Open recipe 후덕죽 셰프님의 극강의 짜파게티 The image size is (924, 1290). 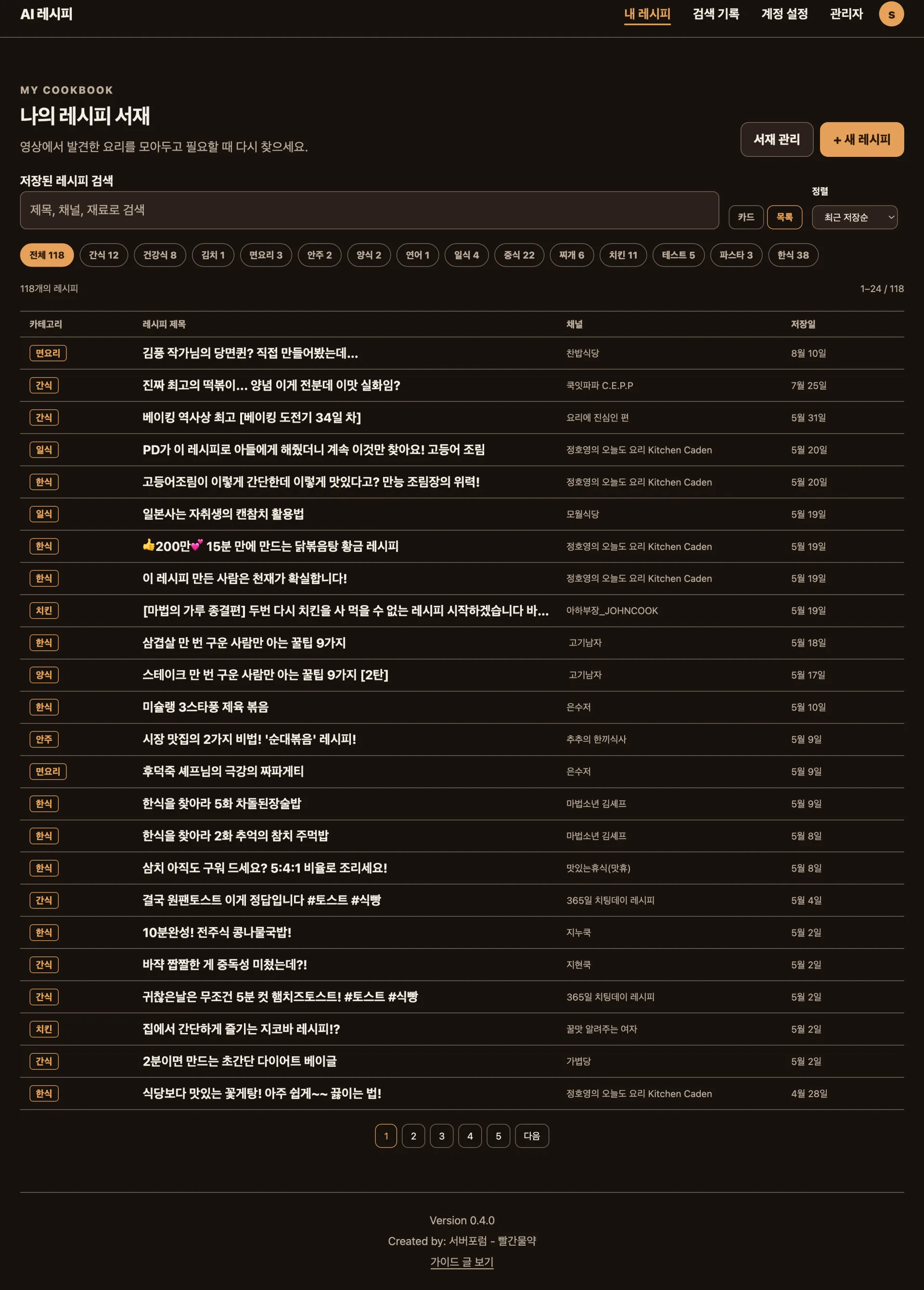pos(223,771)
